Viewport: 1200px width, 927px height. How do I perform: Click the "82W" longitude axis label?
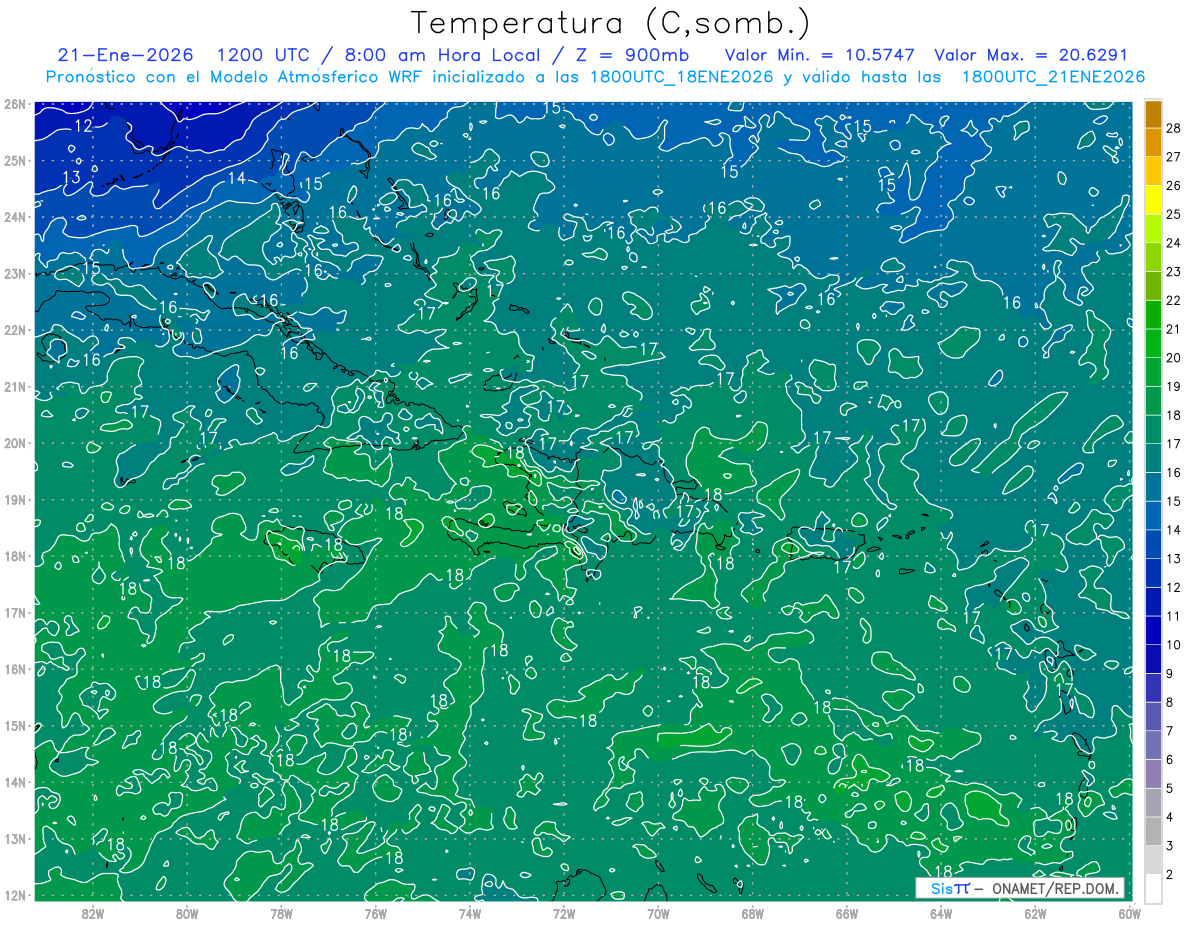[x=93, y=913]
